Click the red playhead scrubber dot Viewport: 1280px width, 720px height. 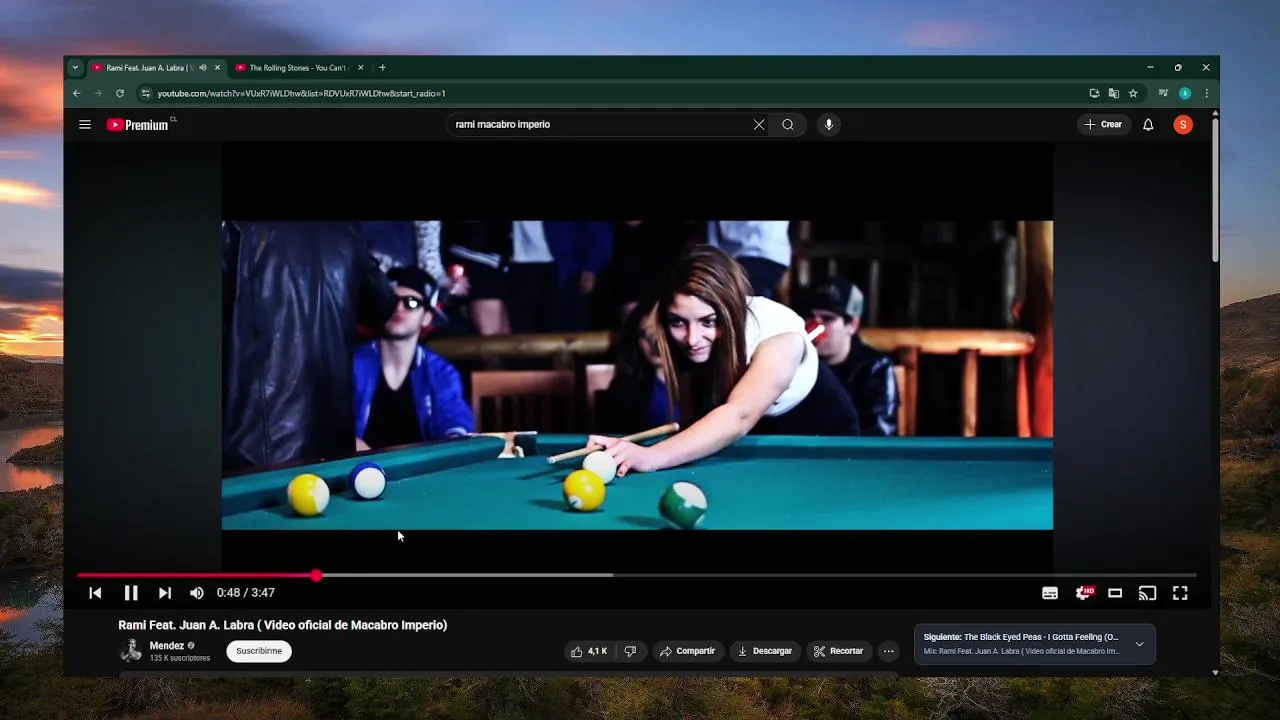[x=316, y=575]
